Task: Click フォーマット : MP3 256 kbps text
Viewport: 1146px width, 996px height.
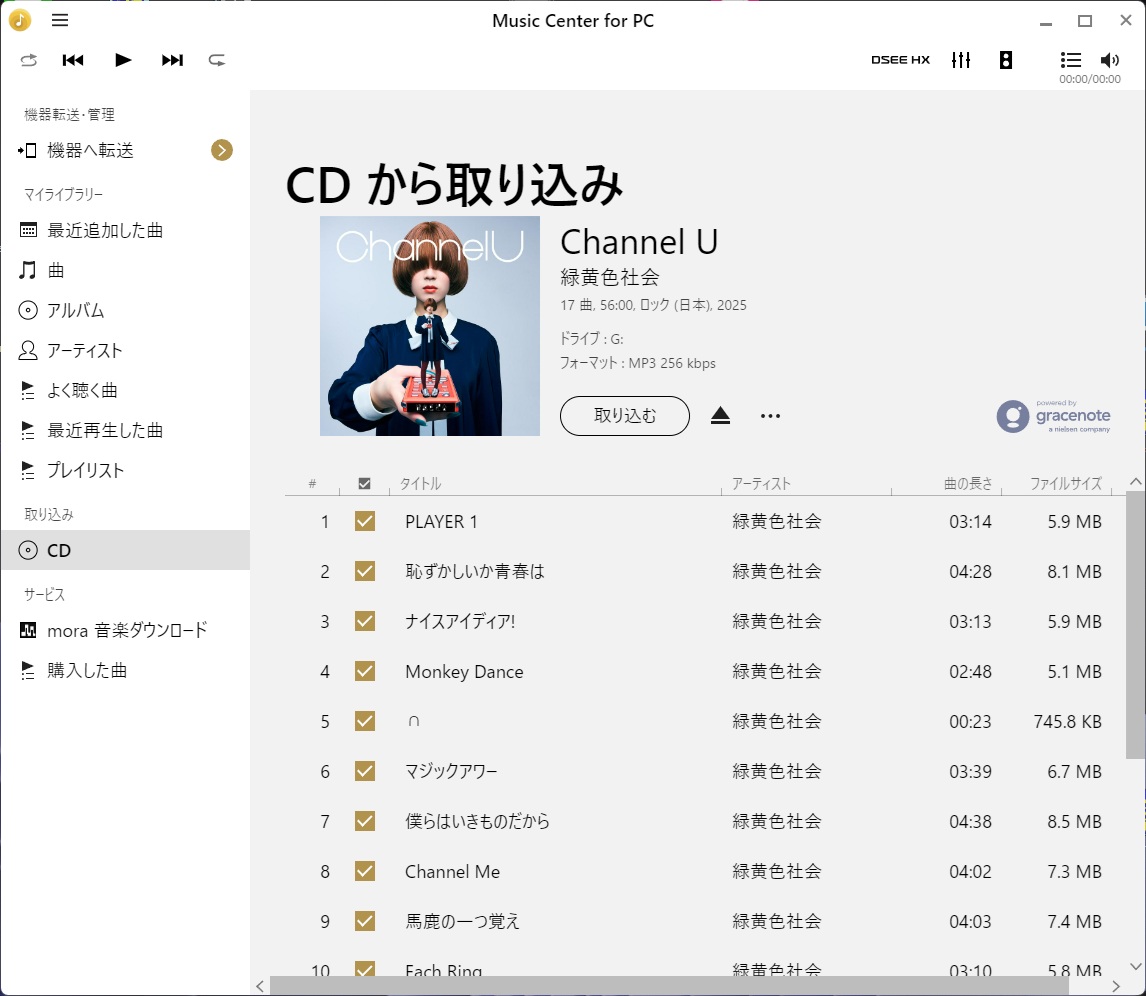Action: tap(637, 363)
